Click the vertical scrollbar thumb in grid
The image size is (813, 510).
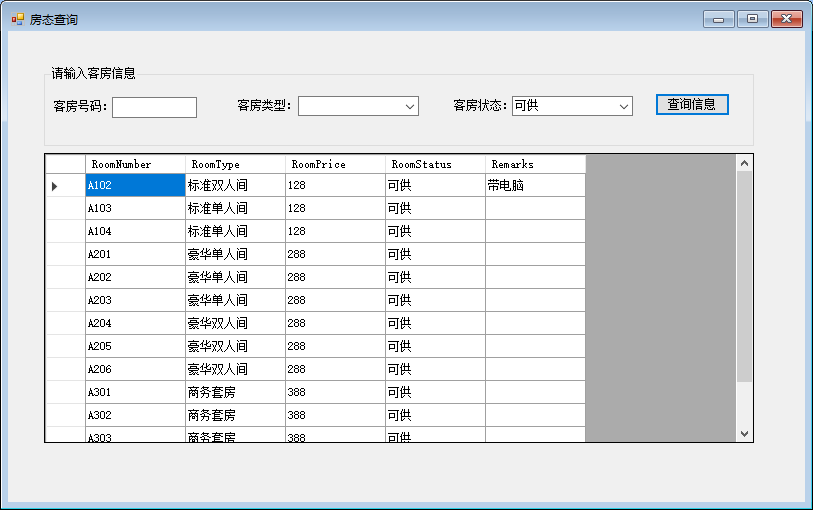(x=745, y=277)
